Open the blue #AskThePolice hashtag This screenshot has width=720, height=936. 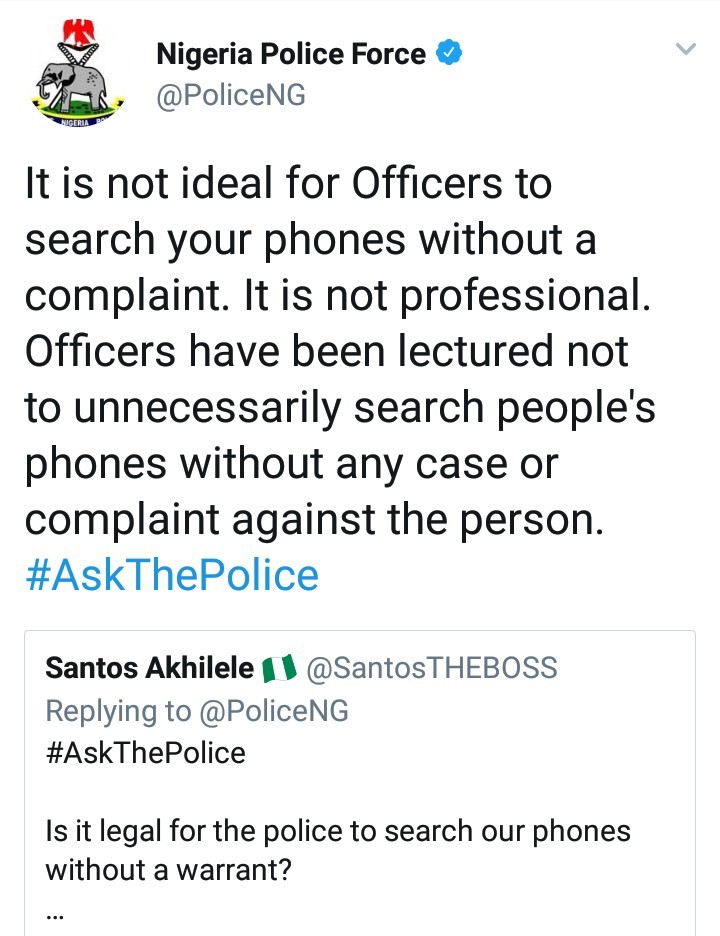point(172,575)
